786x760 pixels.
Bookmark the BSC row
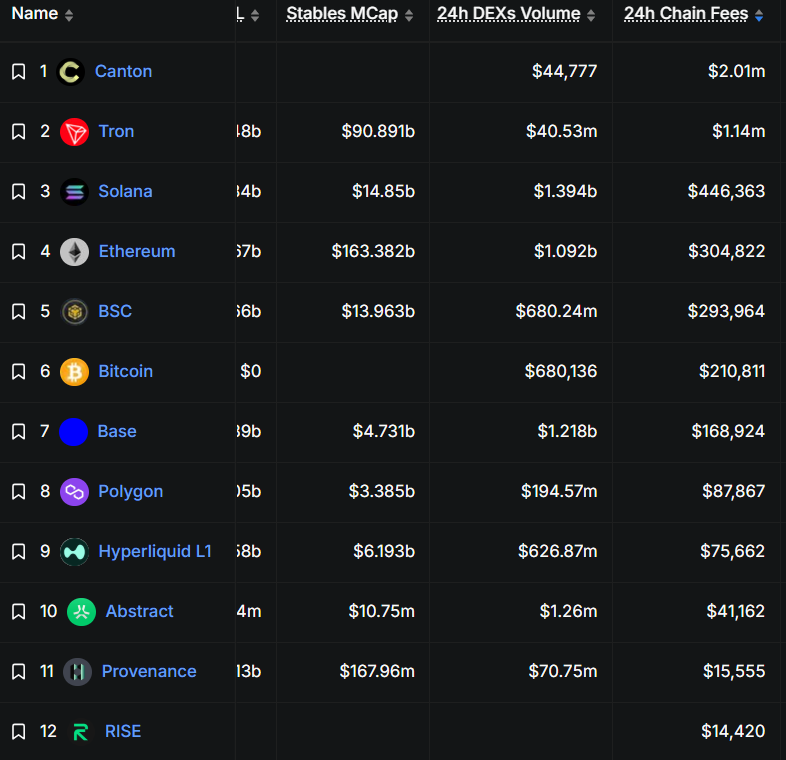click(19, 311)
